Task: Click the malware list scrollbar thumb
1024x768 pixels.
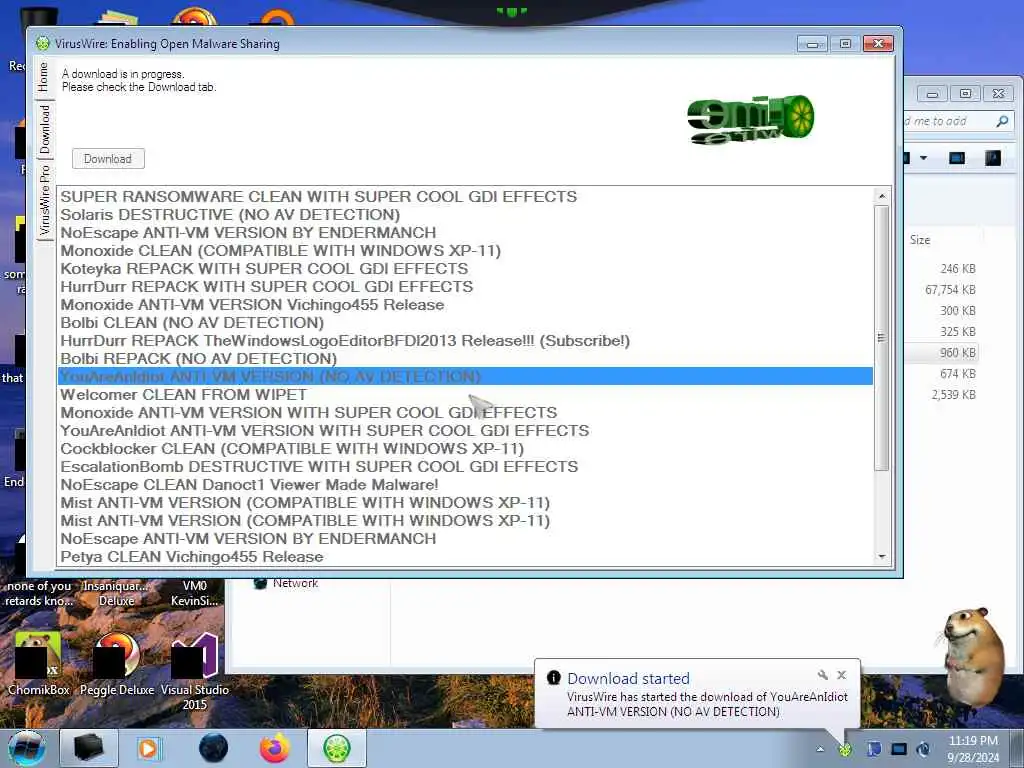Action: (882, 338)
